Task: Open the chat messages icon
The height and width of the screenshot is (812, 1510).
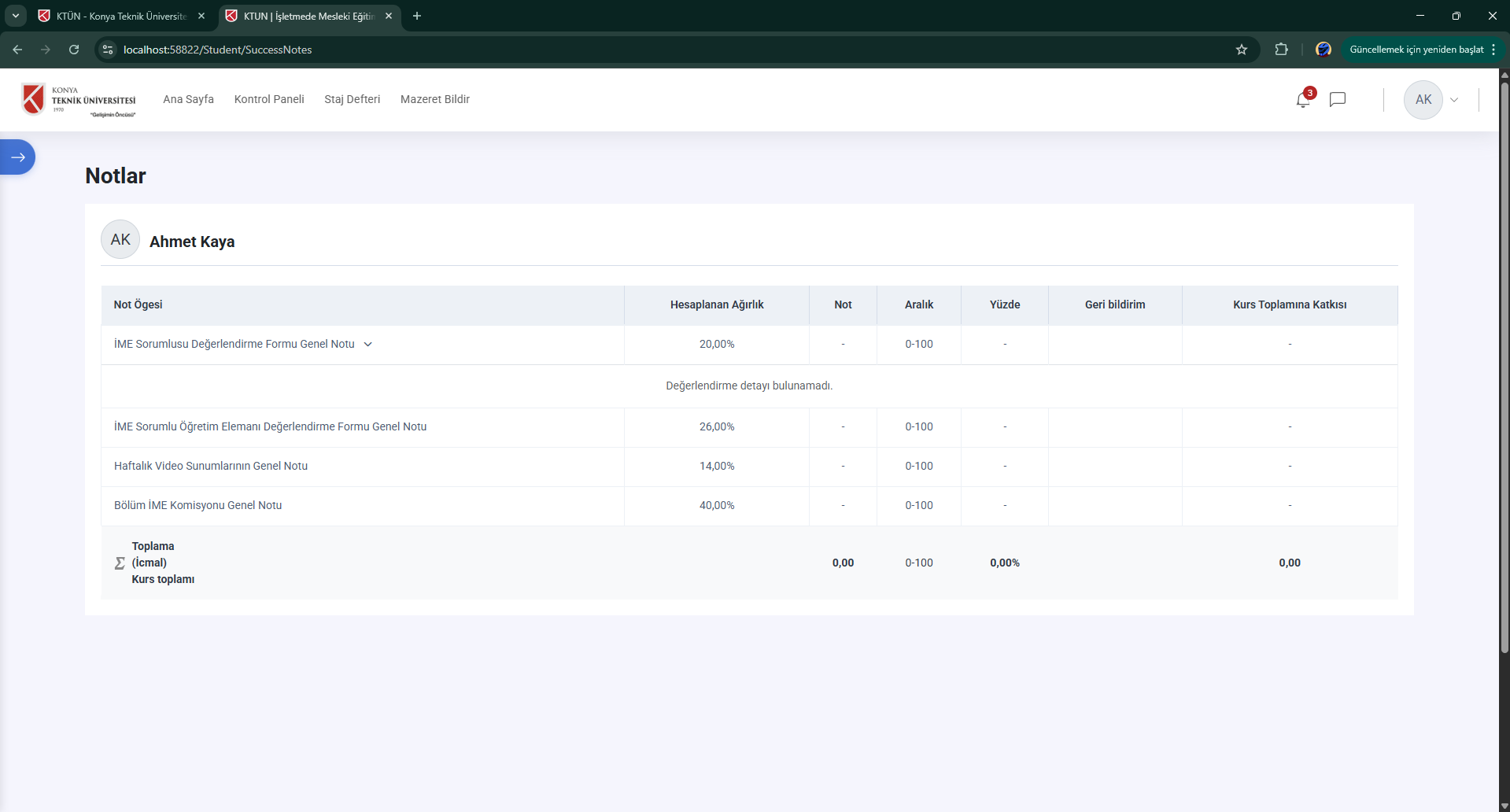Action: (x=1337, y=100)
